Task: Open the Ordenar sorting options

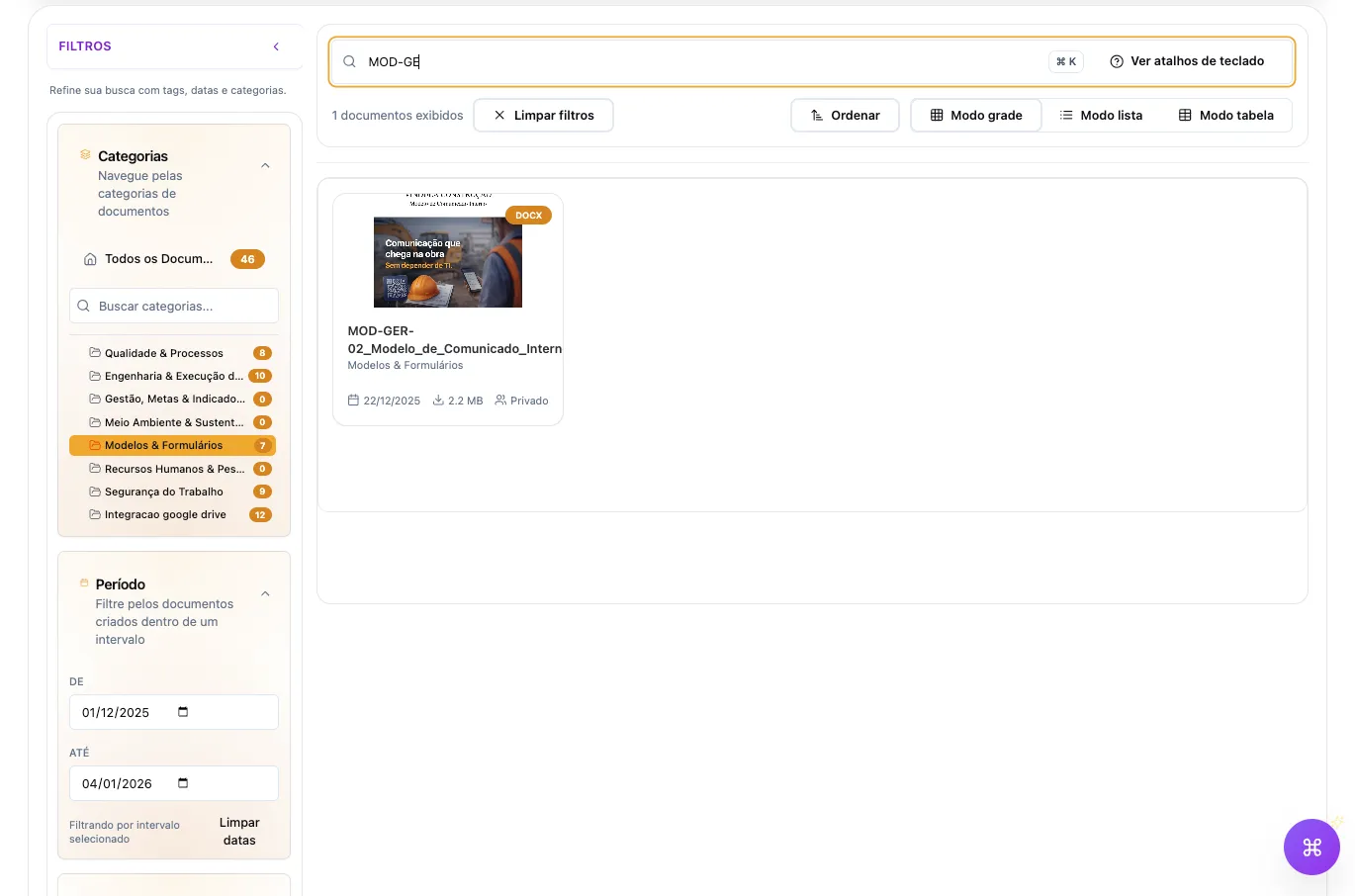Action: [x=845, y=115]
